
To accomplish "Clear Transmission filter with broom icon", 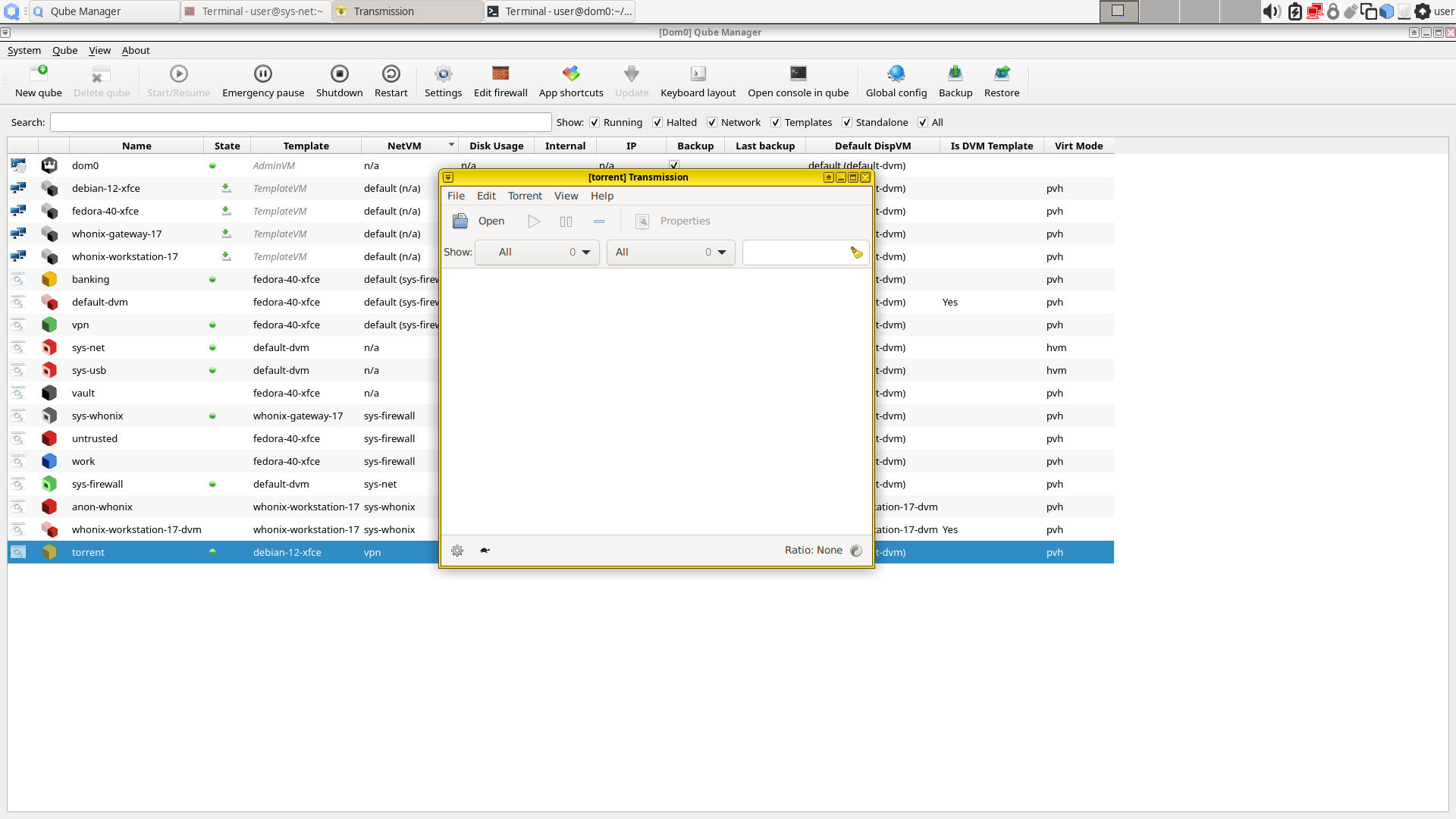I will [857, 253].
